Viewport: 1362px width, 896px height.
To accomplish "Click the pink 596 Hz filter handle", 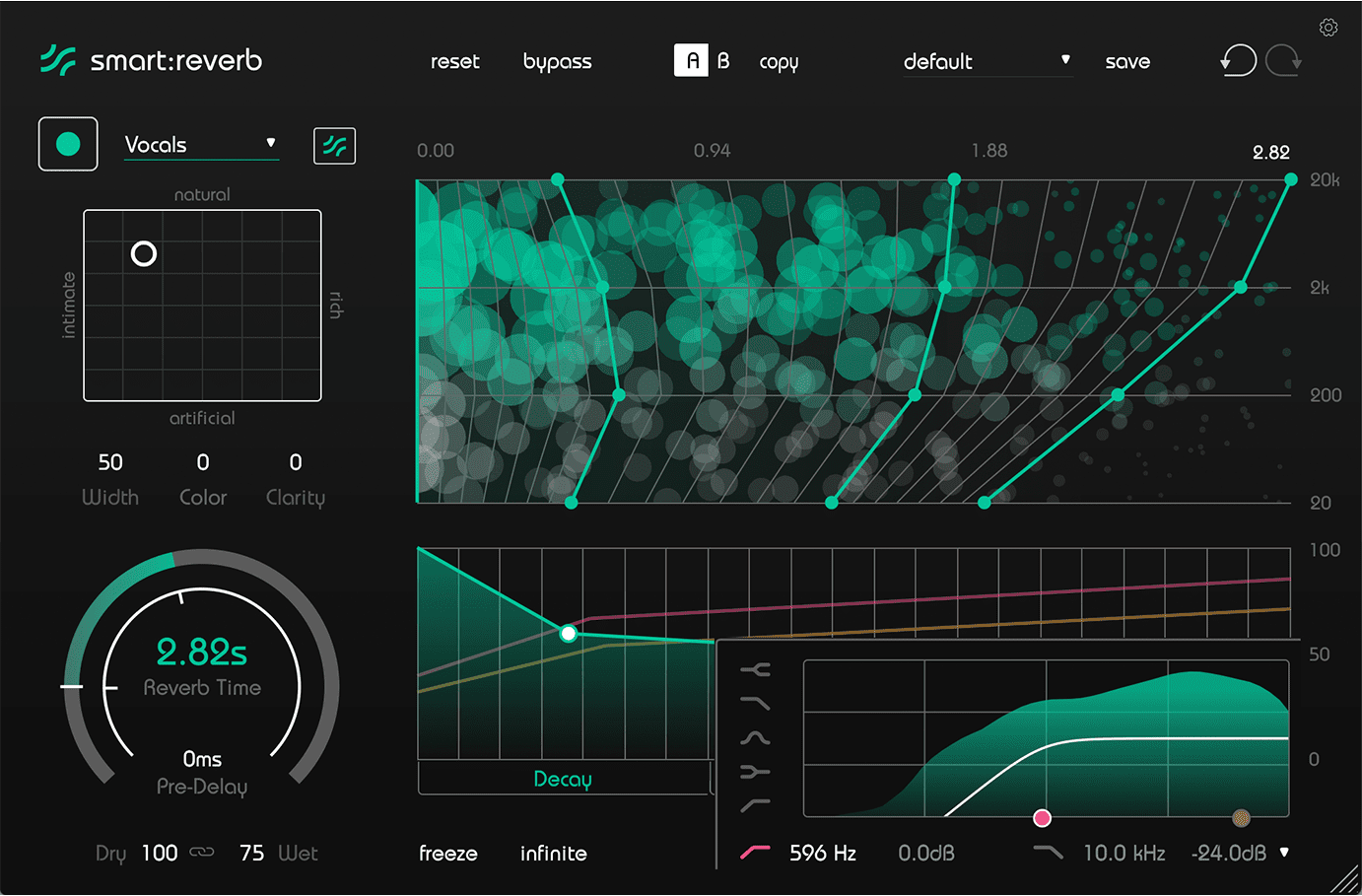I will coord(1042,818).
